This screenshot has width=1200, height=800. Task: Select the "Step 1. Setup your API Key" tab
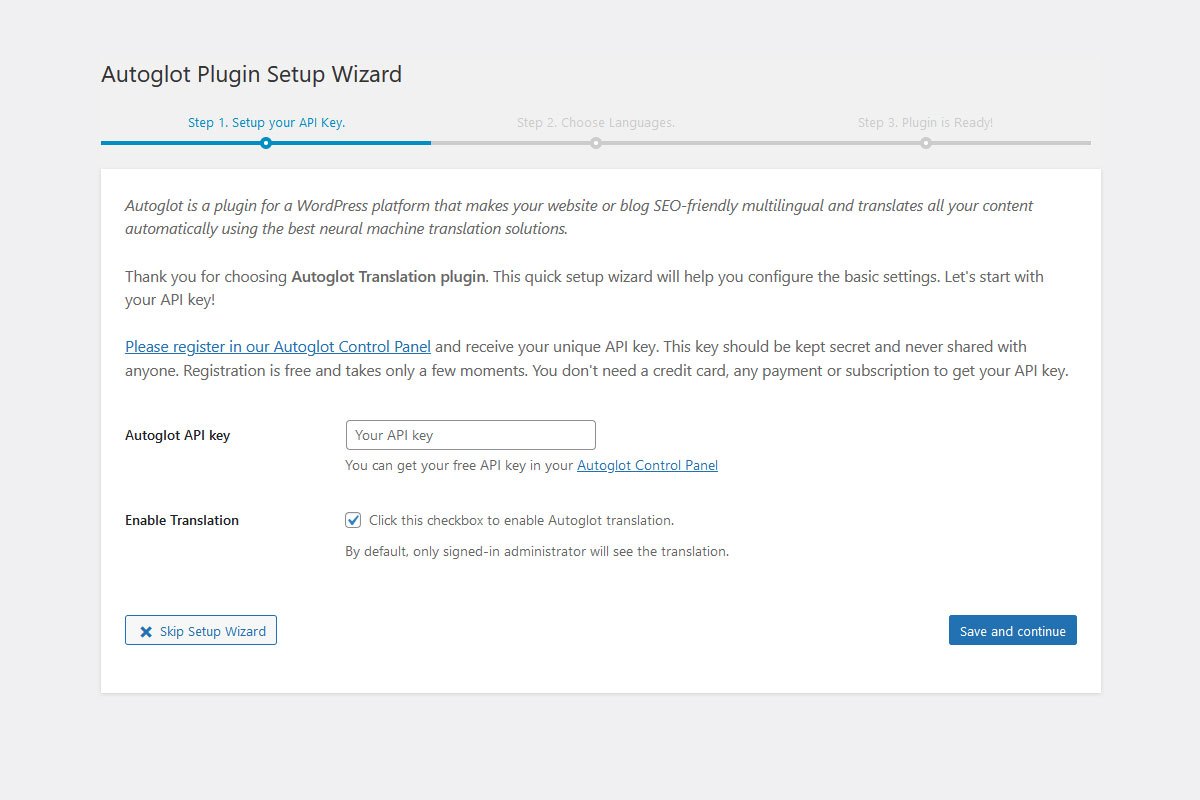266,122
